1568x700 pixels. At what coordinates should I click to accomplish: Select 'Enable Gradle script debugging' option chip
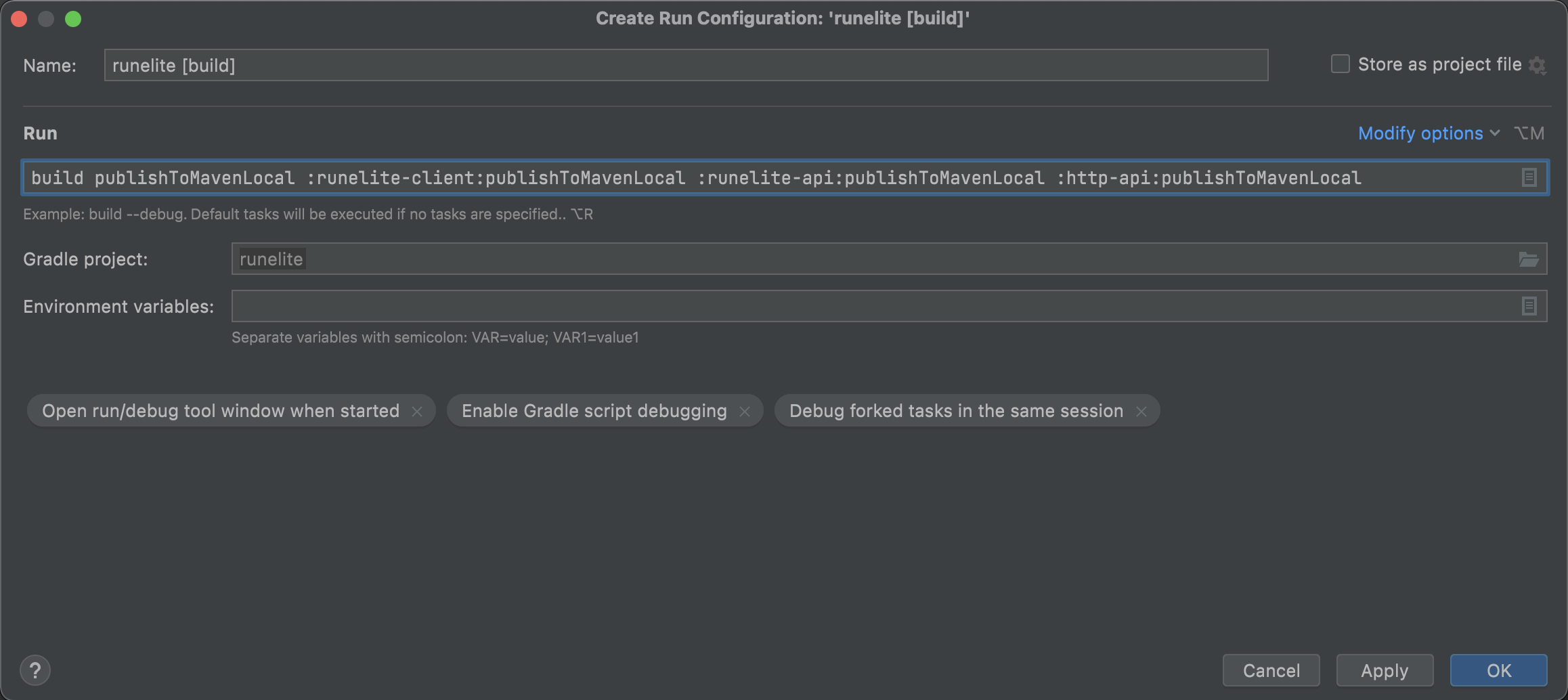click(x=594, y=411)
